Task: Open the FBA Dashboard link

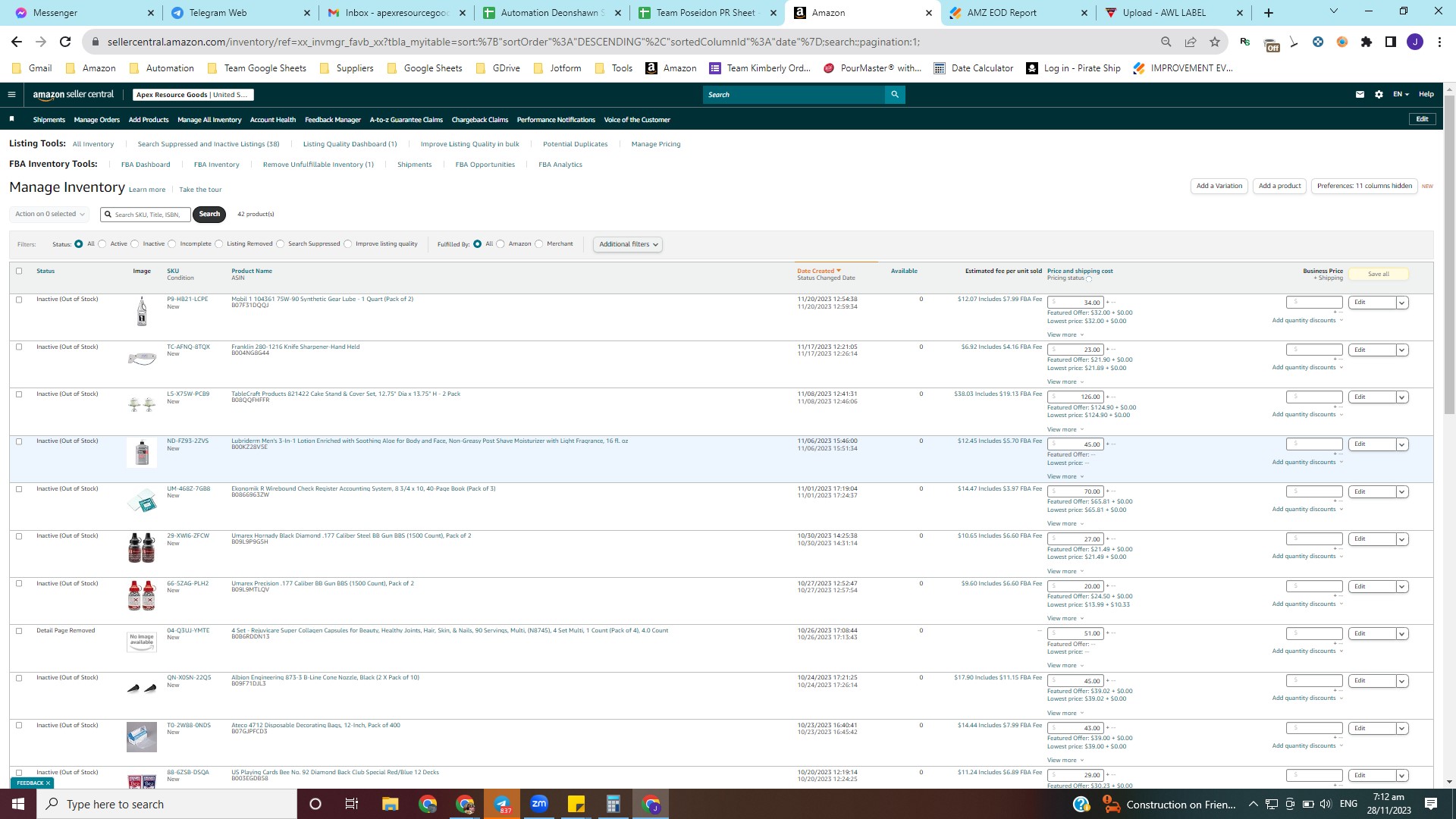Action: [x=146, y=165]
